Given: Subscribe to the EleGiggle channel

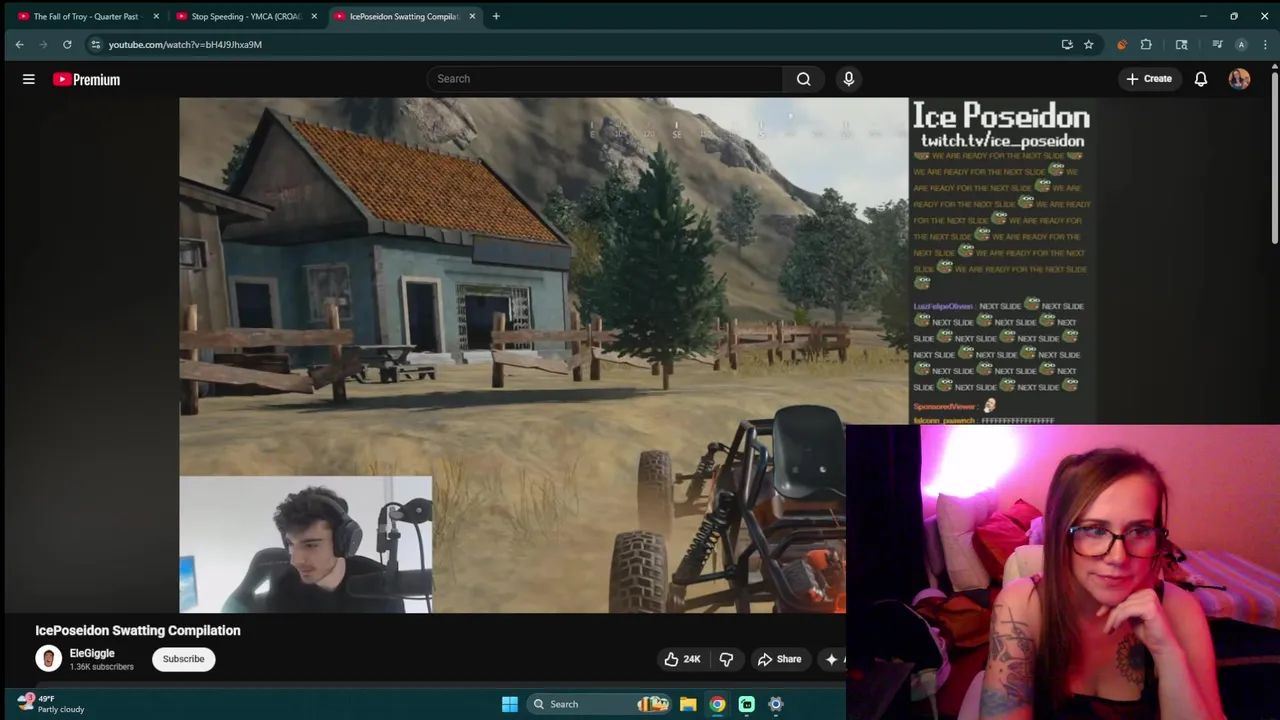Looking at the screenshot, I should [183, 659].
